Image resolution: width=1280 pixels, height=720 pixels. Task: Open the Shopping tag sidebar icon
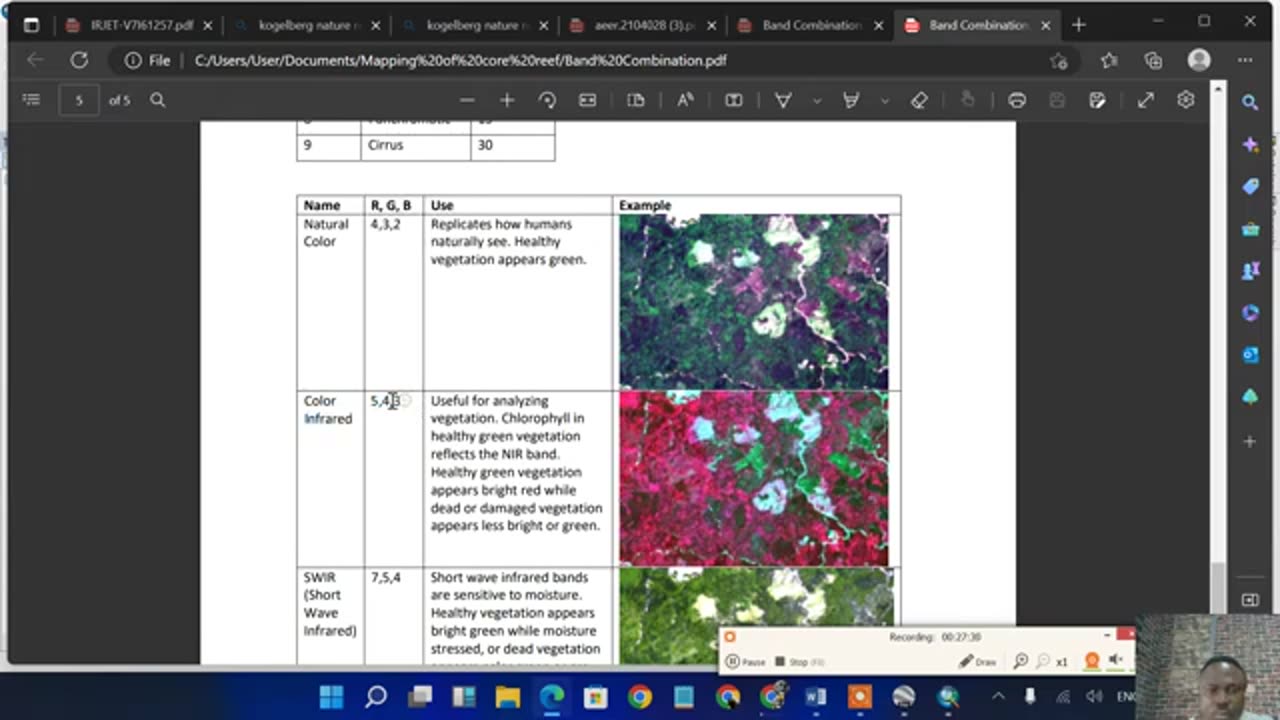pyautogui.click(x=1250, y=187)
